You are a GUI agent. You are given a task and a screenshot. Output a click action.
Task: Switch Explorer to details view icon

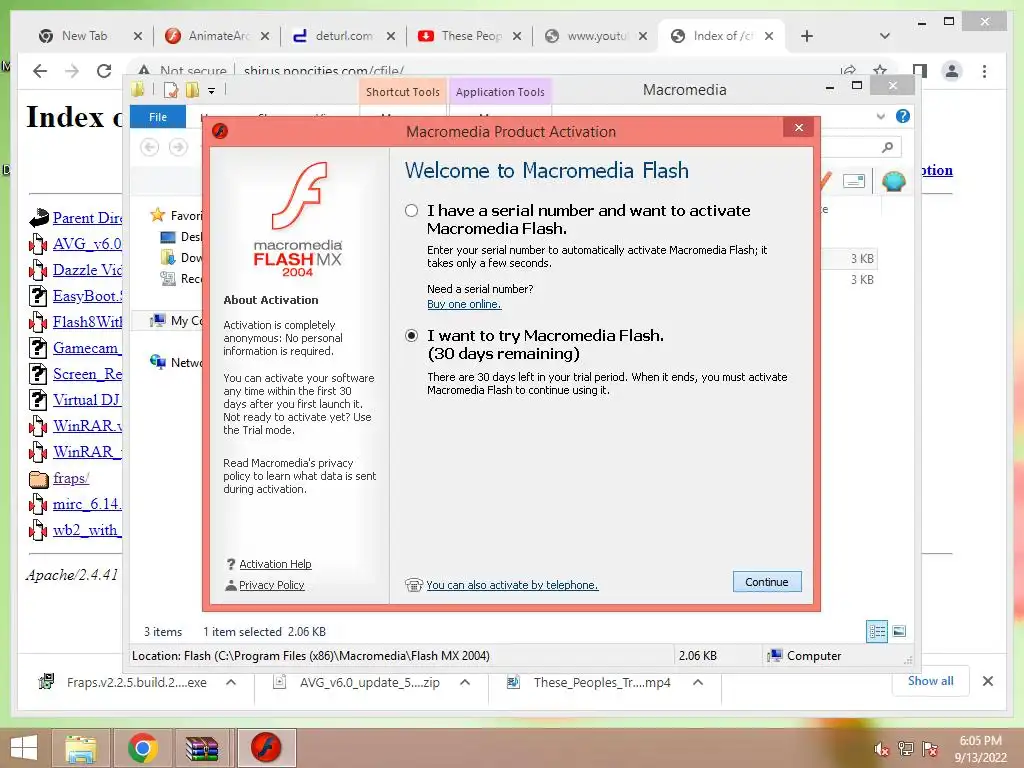click(x=877, y=631)
